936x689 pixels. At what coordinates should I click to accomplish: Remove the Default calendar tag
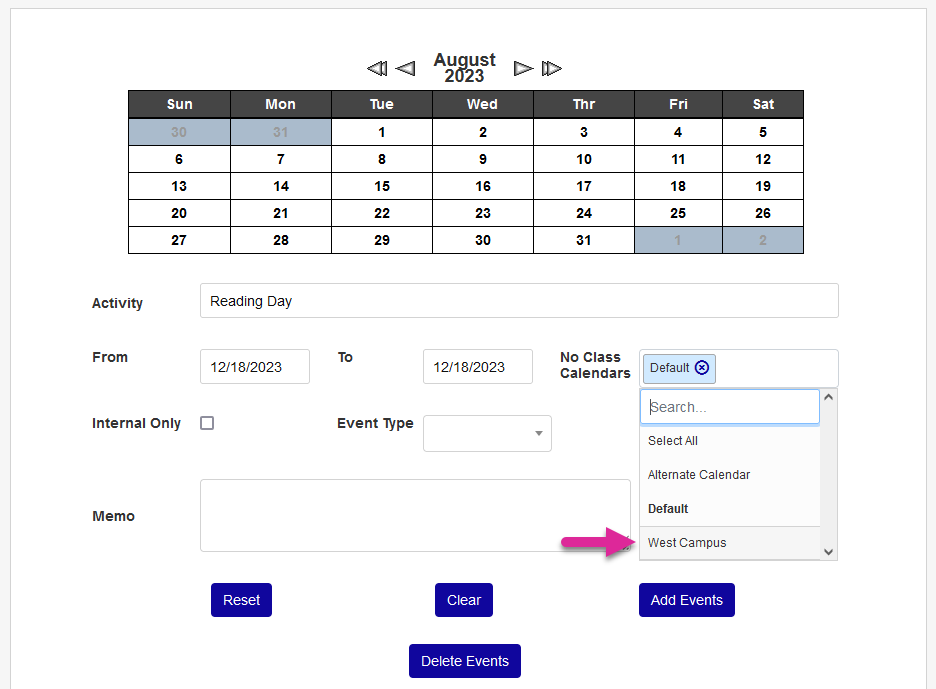[x=702, y=368]
